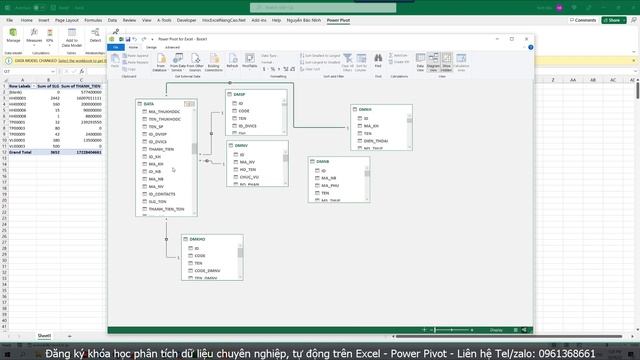Open Power Pivot Advanced tab
The image size is (640, 360).
pyautogui.click(x=172, y=47)
